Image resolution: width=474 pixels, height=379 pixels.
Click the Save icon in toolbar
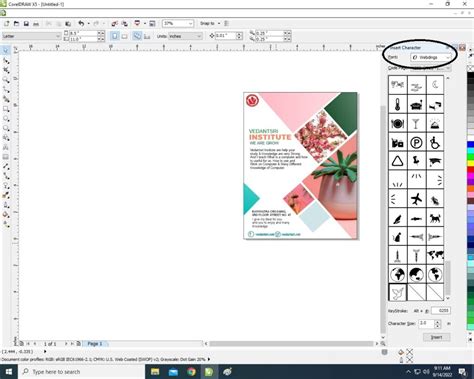point(26,24)
